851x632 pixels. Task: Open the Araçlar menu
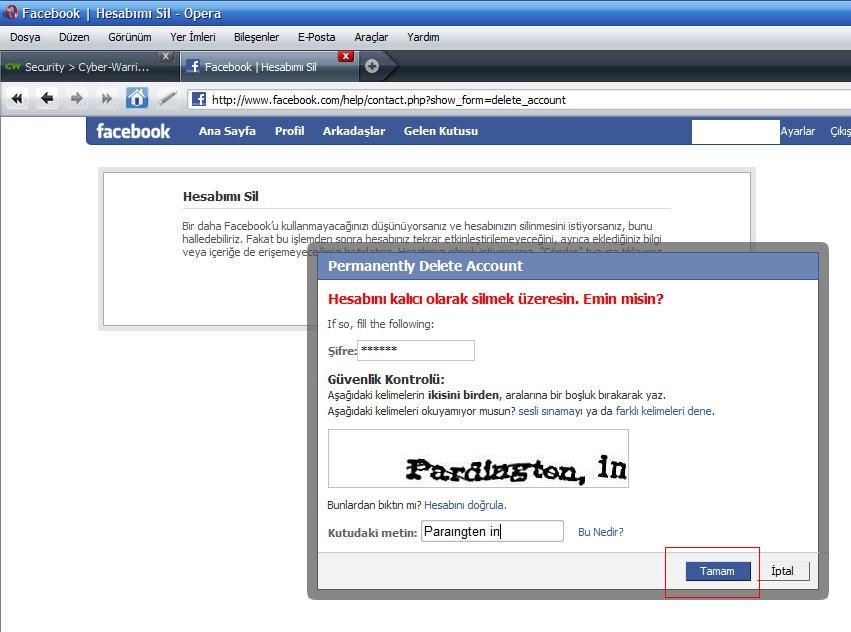pos(371,37)
